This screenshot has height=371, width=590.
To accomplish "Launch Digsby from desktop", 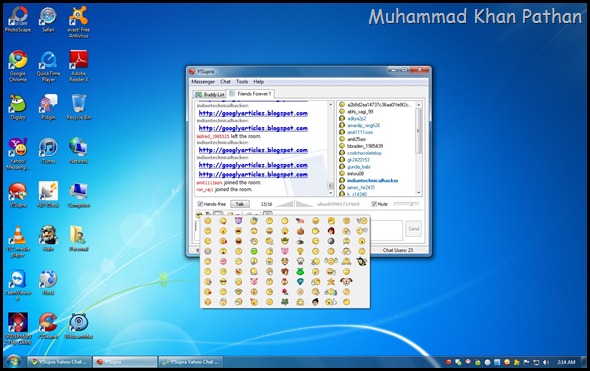I will (x=18, y=107).
